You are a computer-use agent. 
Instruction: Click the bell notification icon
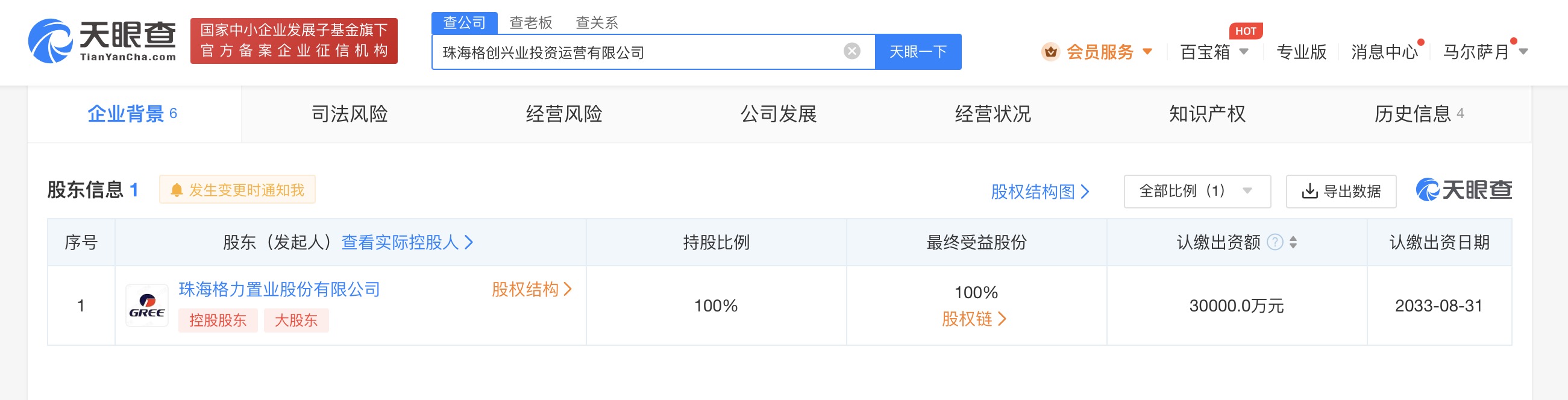point(177,190)
